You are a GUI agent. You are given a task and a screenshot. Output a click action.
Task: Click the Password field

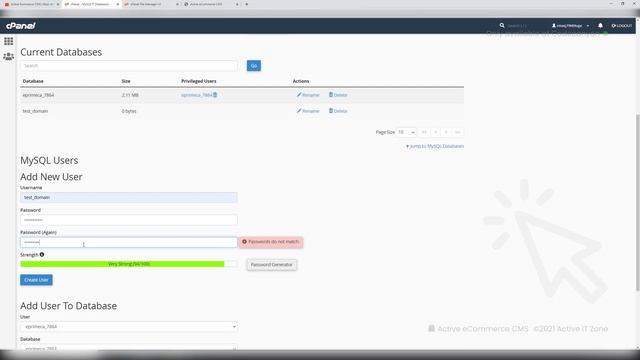click(x=129, y=220)
